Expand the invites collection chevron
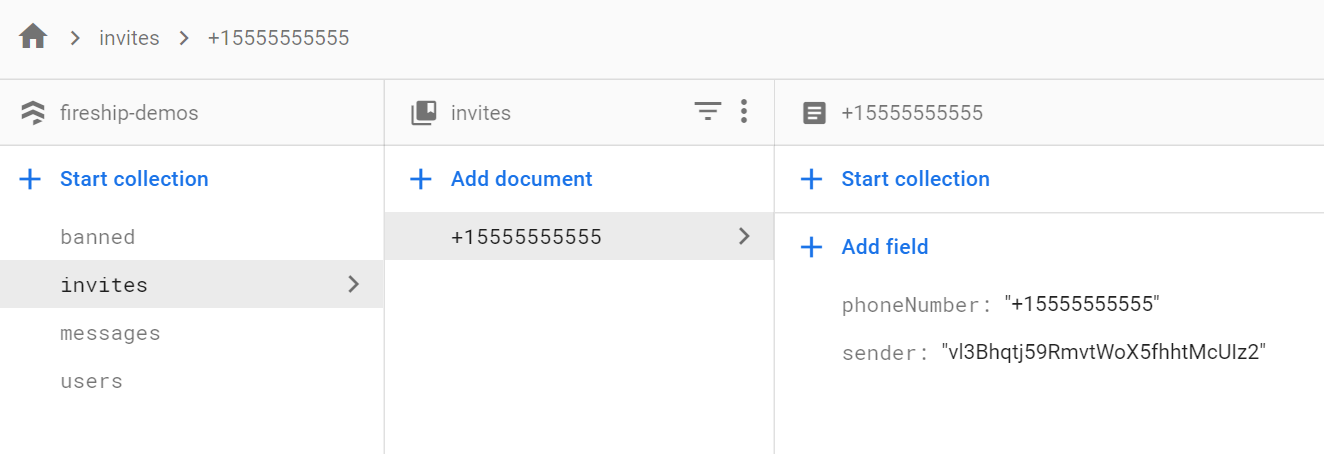1324x454 pixels. point(353,285)
